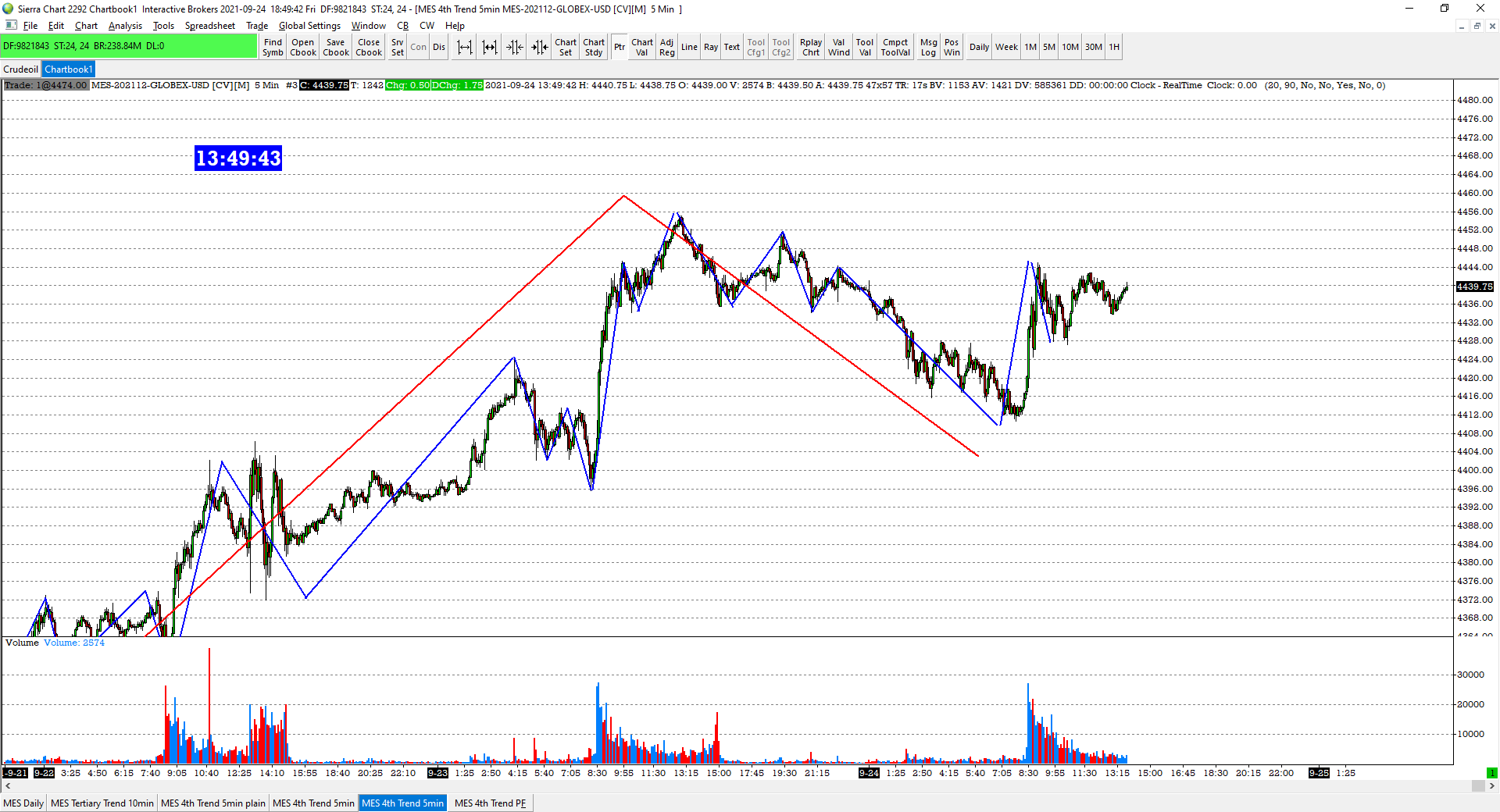
Task: Click the horizontal scrollbar thumb
Action: point(1478,786)
